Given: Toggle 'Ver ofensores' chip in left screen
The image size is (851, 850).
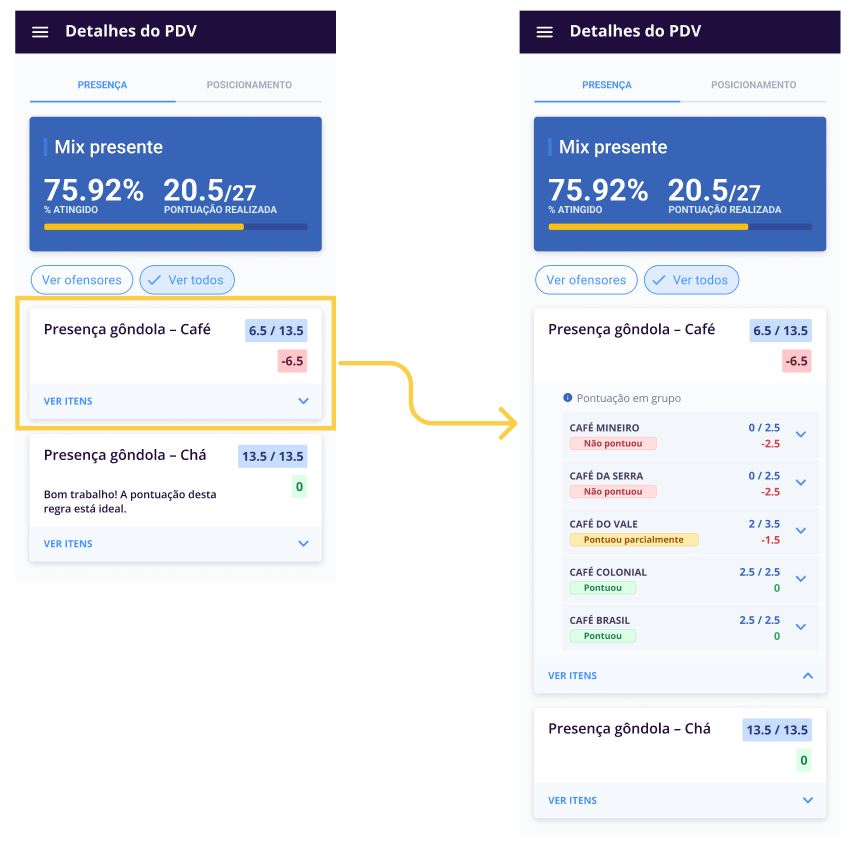Looking at the screenshot, I should pos(82,280).
